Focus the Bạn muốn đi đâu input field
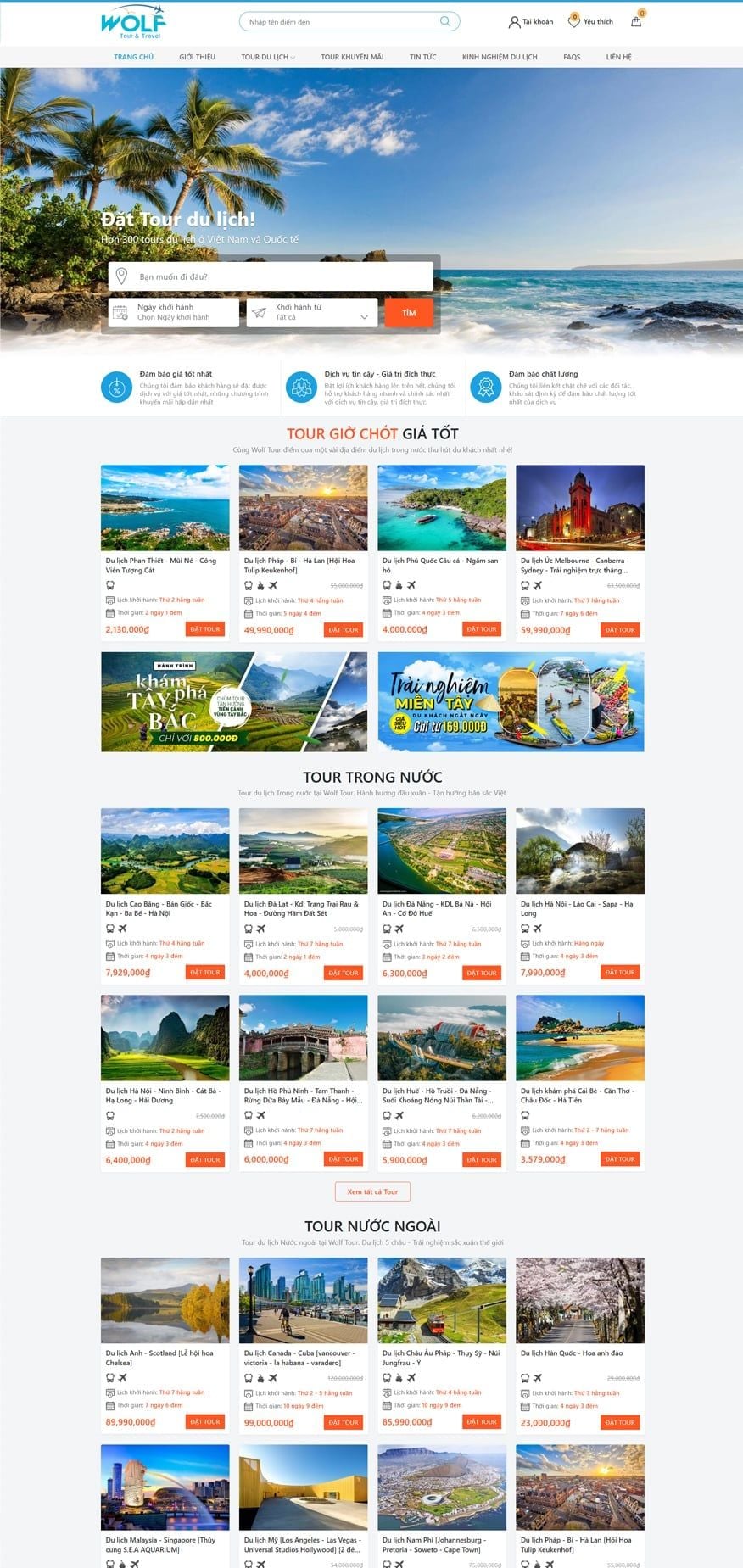 click(271, 276)
